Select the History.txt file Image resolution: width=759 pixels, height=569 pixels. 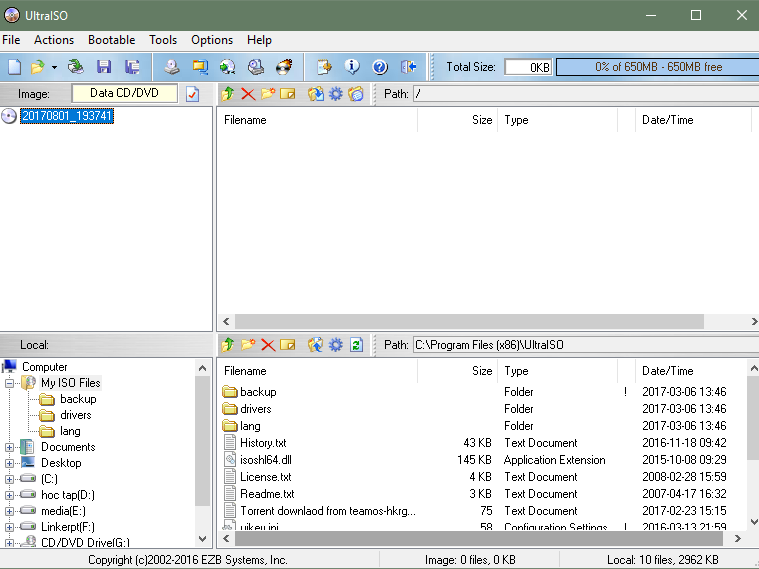click(x=263, y=443)
